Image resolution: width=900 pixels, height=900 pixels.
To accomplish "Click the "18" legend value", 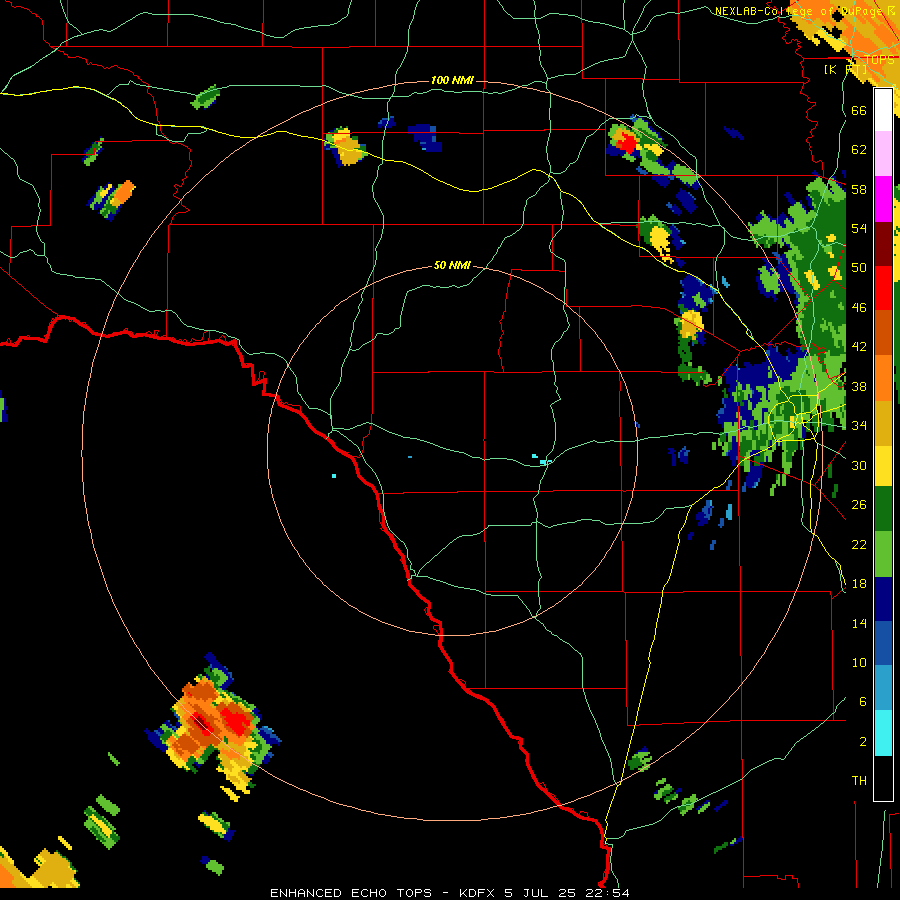I will (x=859, y=584).
